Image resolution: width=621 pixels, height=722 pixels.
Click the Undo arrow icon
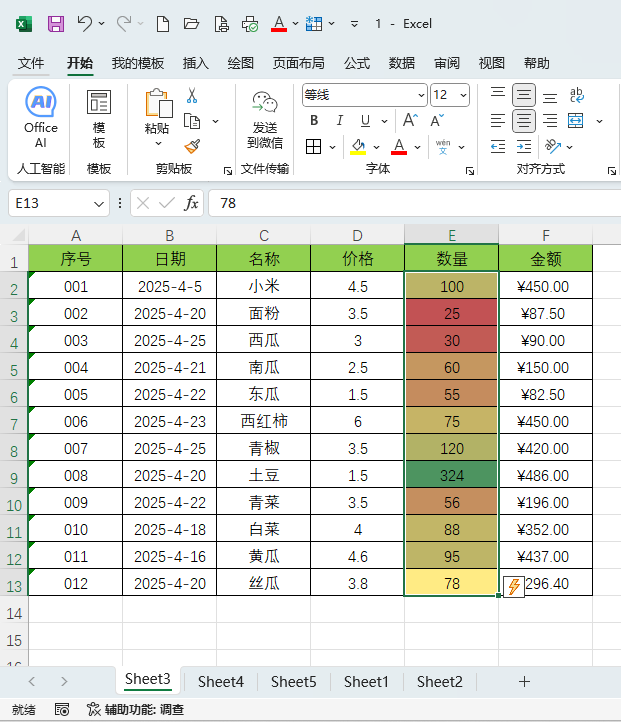(85, 23)
